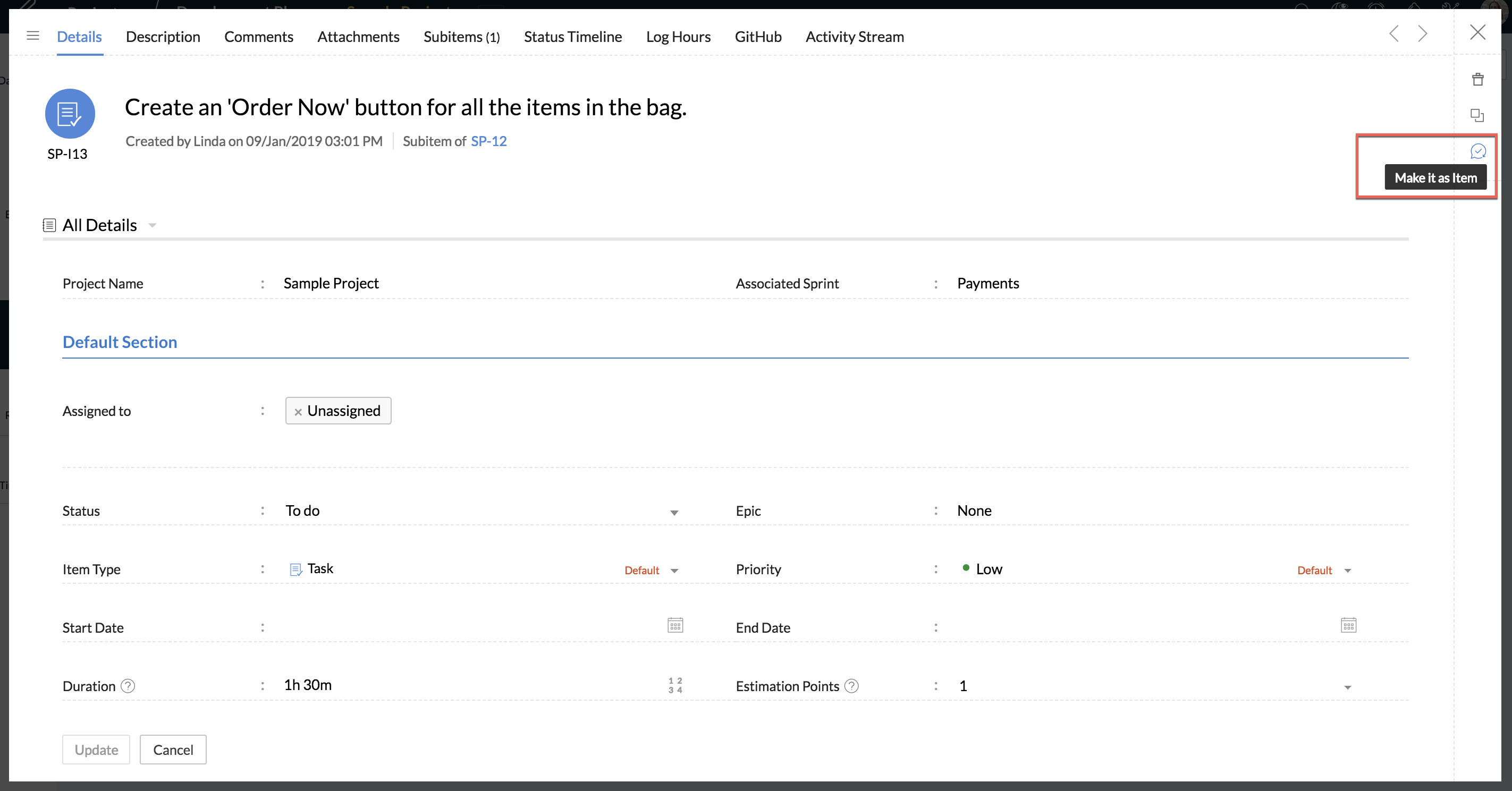
Task: Open the End Date calendar picker
Action: tap(1348, 626)
